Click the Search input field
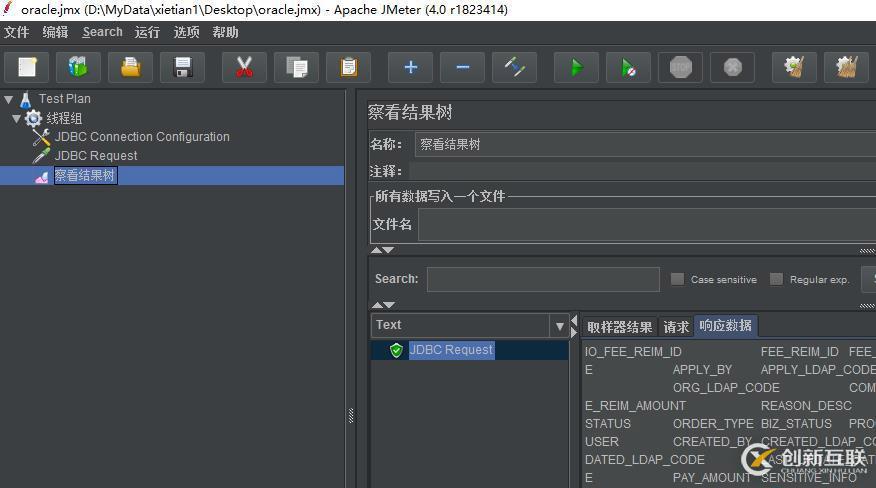 543,279
